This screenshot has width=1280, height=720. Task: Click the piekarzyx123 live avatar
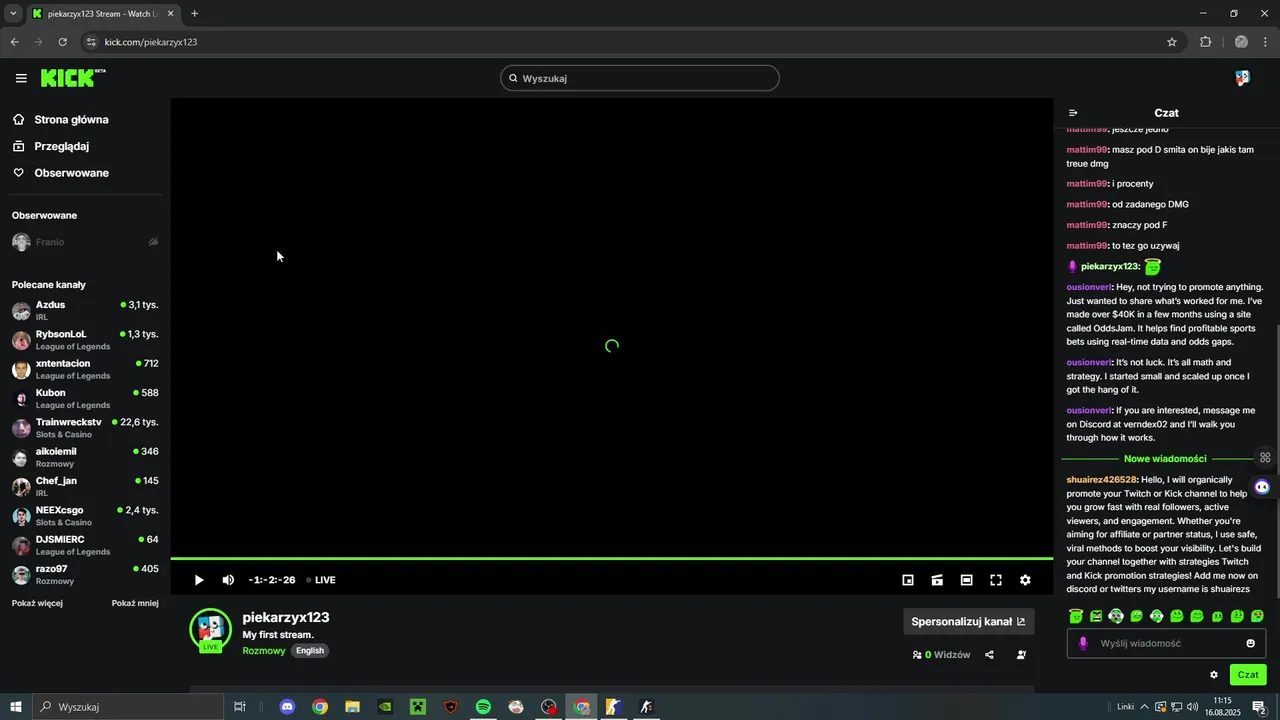tap(210, 629)
